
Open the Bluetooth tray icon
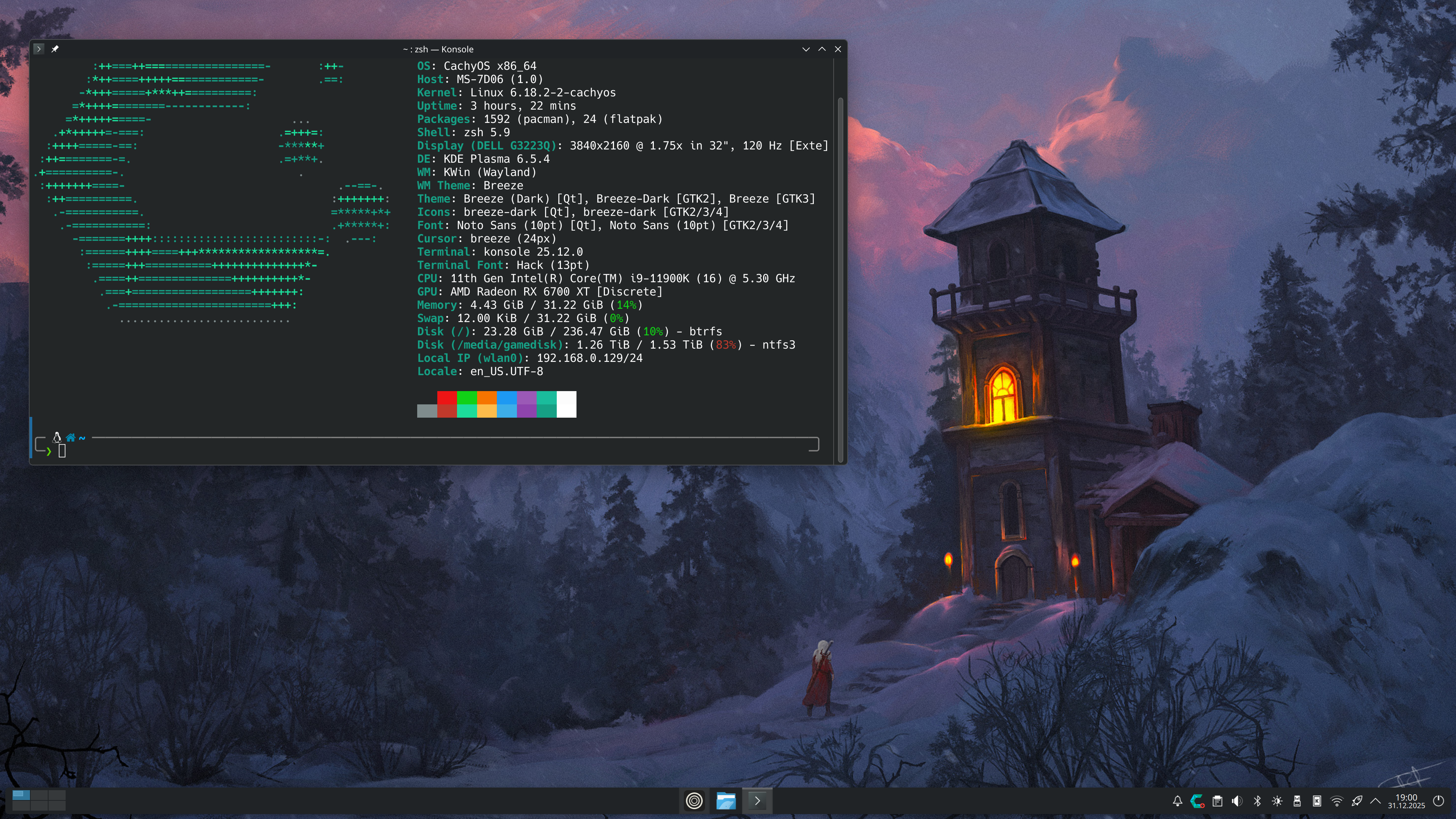(x=1257, y=801)
